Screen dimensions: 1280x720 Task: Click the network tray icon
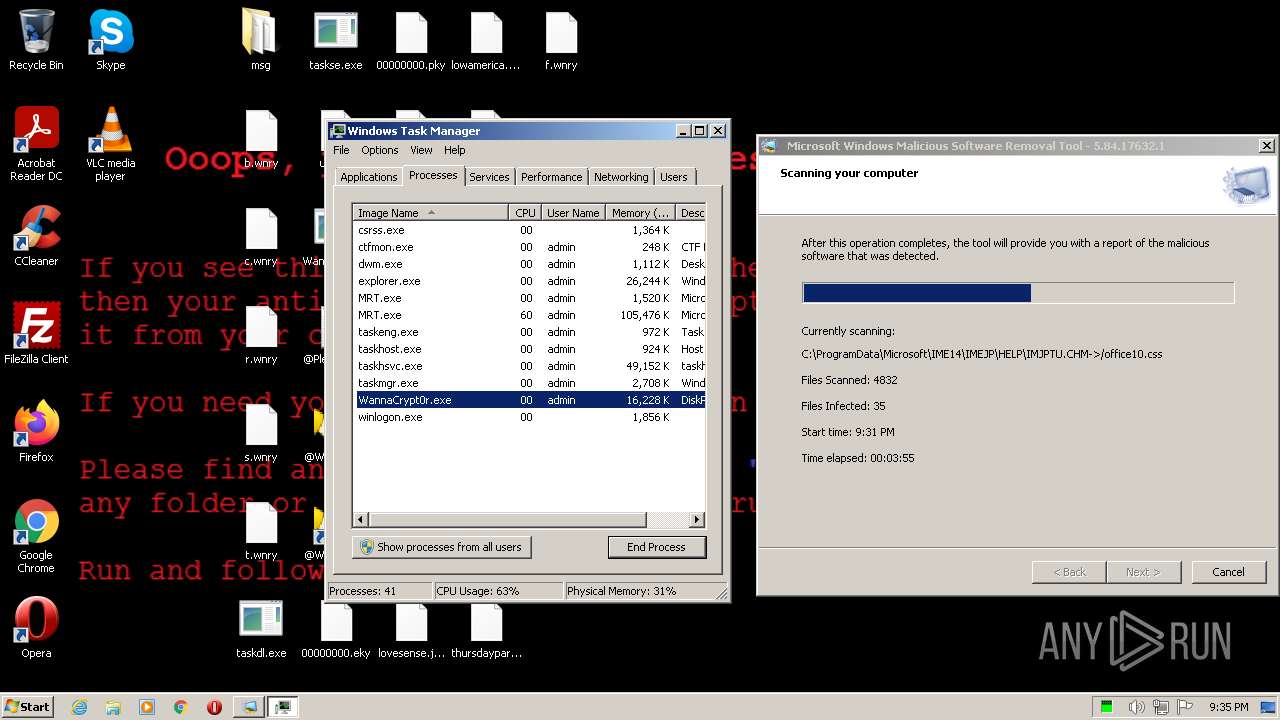click(x=1162, y=707)
